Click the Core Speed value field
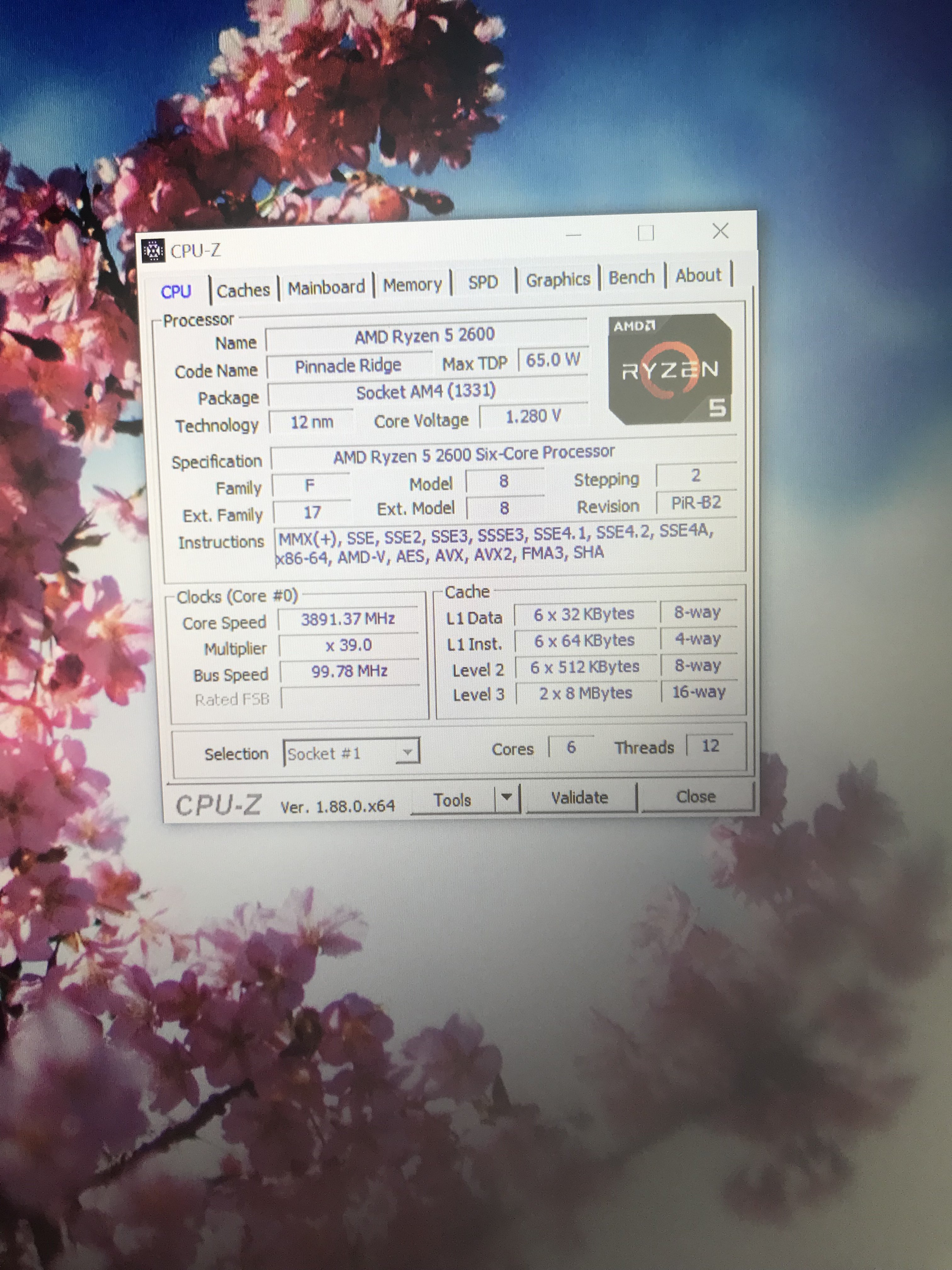Viewport: 952px width, 1270px height. (x=348, y=619)
